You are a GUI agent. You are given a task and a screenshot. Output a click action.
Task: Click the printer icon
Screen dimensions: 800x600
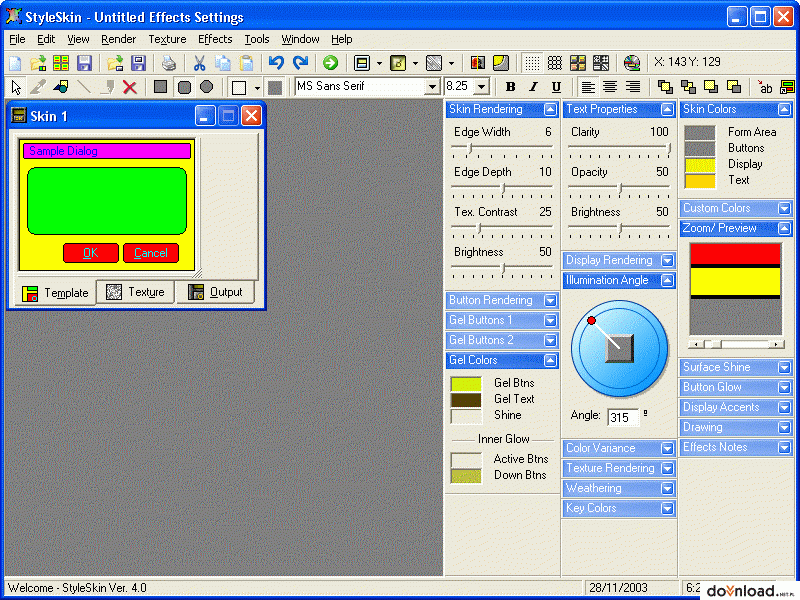coord(169,63)
